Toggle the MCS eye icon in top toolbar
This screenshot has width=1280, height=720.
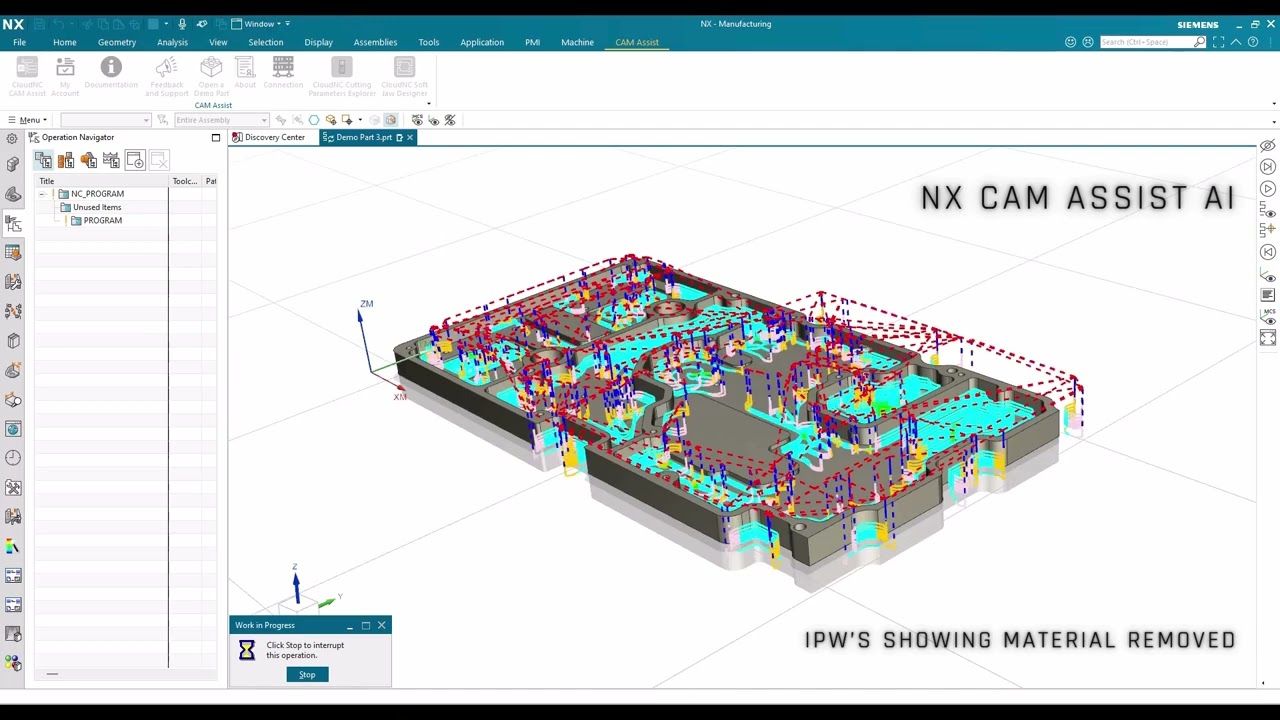417,120
